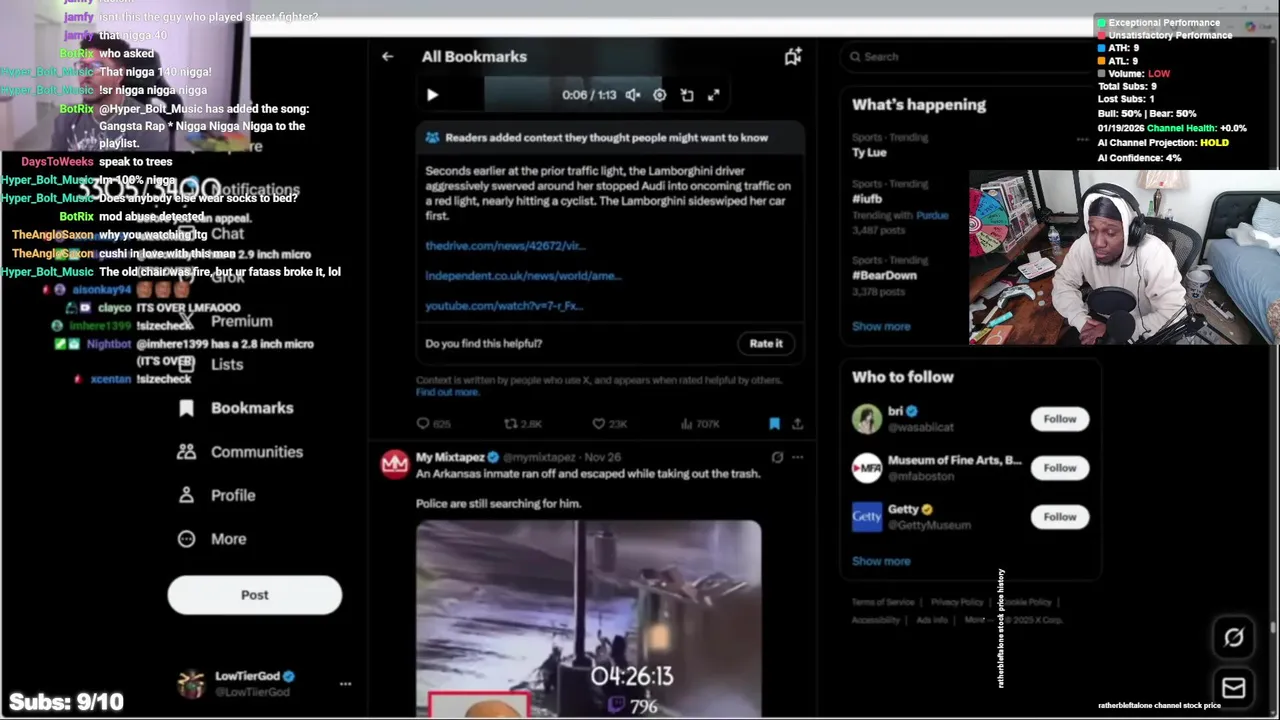The width and height of the screenshot is (1280, 720).
Task: Click Find out more about context notes
Action: pos(447,392)
